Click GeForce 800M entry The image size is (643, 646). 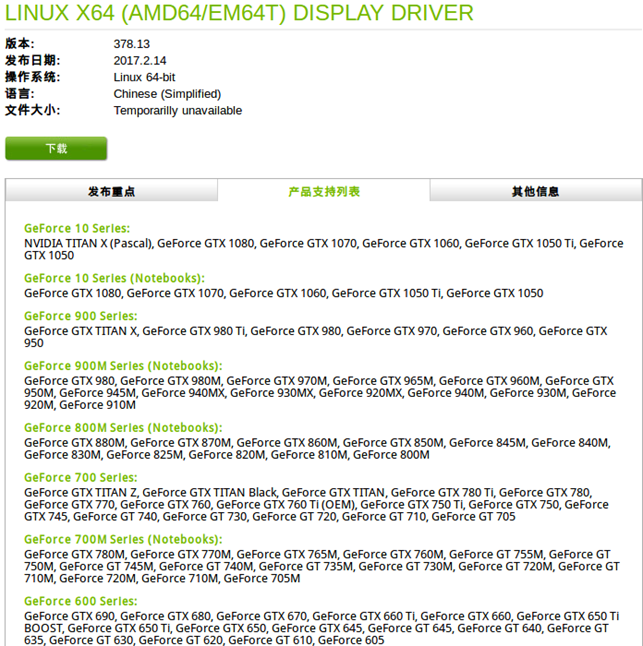tap(391, 454)
